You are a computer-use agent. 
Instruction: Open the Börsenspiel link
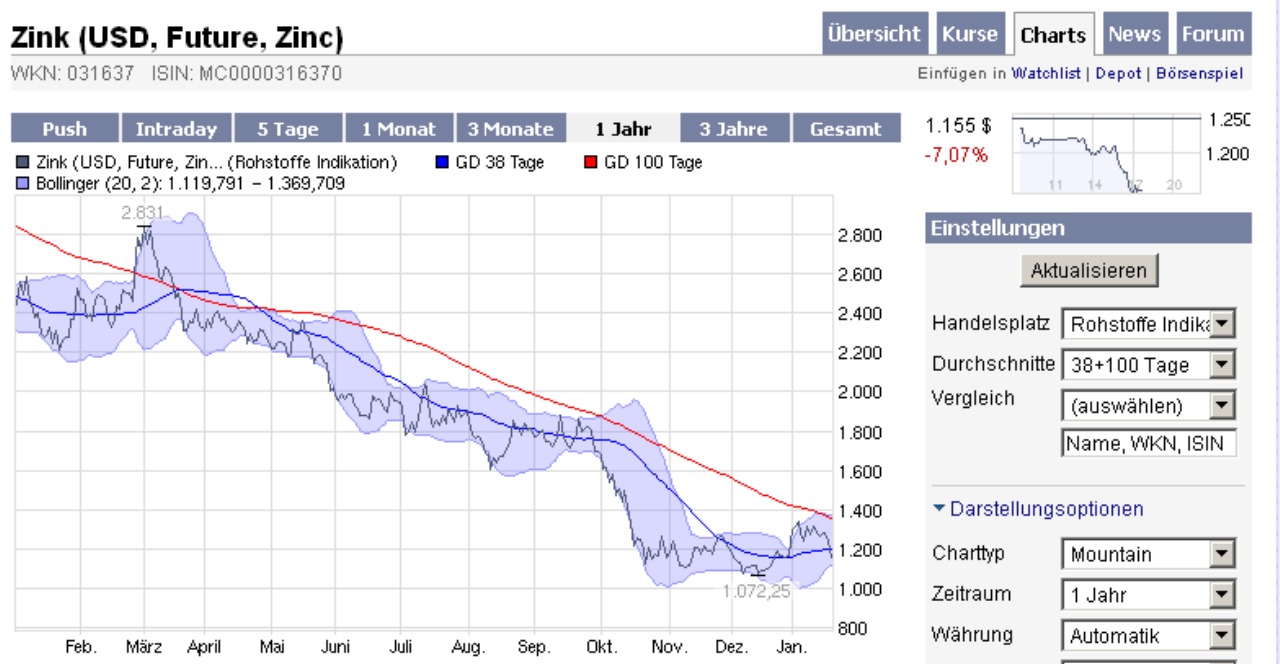1201,73
